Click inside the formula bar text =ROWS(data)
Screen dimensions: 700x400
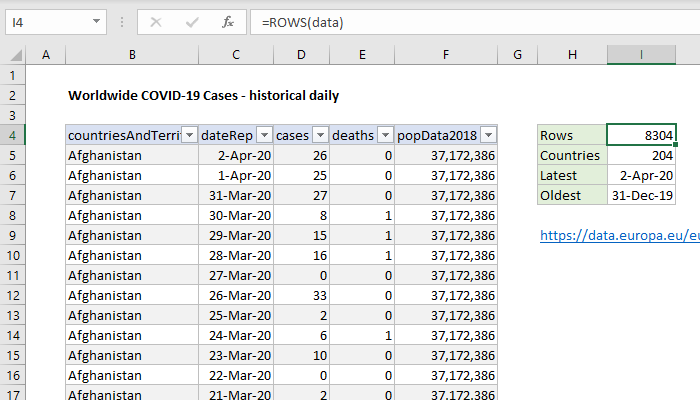(x=450, y=22)
